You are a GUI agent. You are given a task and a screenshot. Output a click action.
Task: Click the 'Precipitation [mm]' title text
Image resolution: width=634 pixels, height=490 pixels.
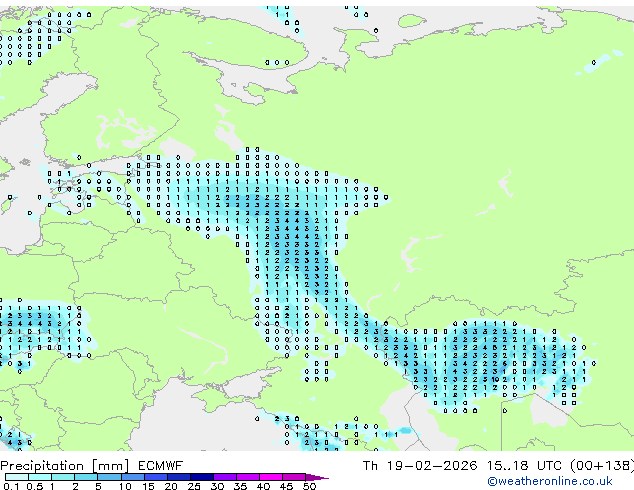[x=65, y=466]
